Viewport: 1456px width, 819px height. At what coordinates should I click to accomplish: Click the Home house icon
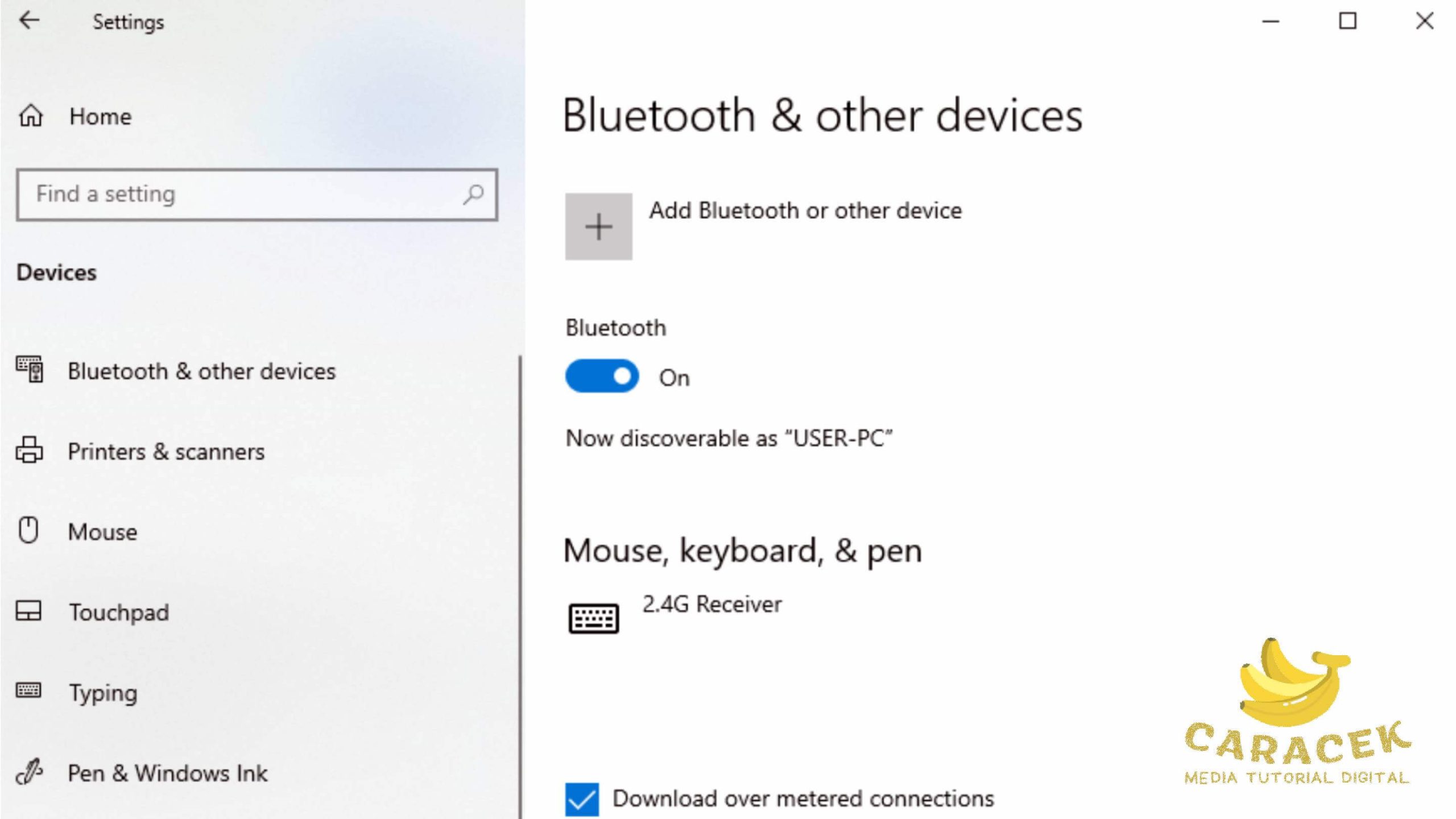(31, 116)
